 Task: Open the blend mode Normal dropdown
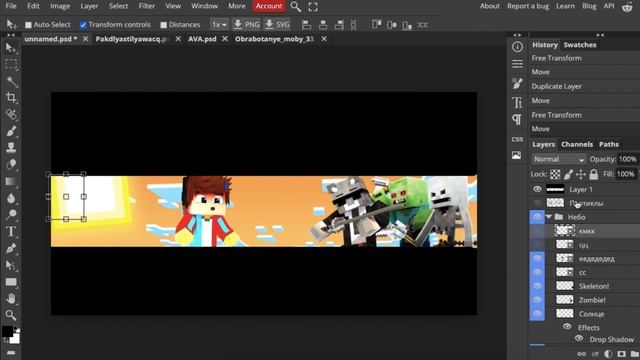point(559,159)
